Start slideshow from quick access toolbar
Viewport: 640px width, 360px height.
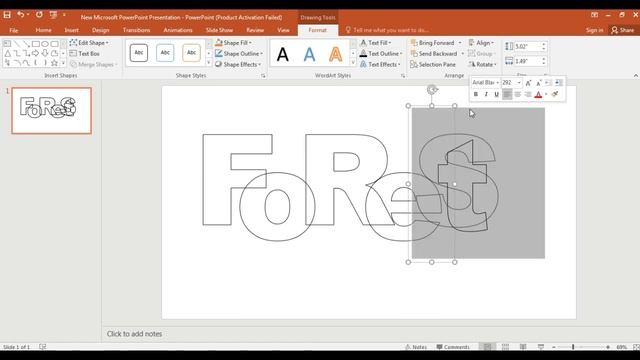coord(53,15)
